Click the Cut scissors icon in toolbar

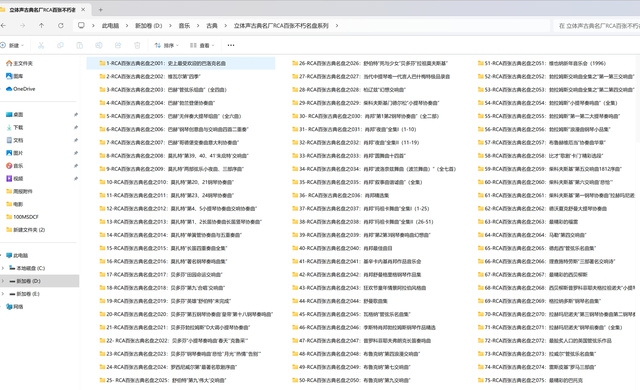coord(41,45)
